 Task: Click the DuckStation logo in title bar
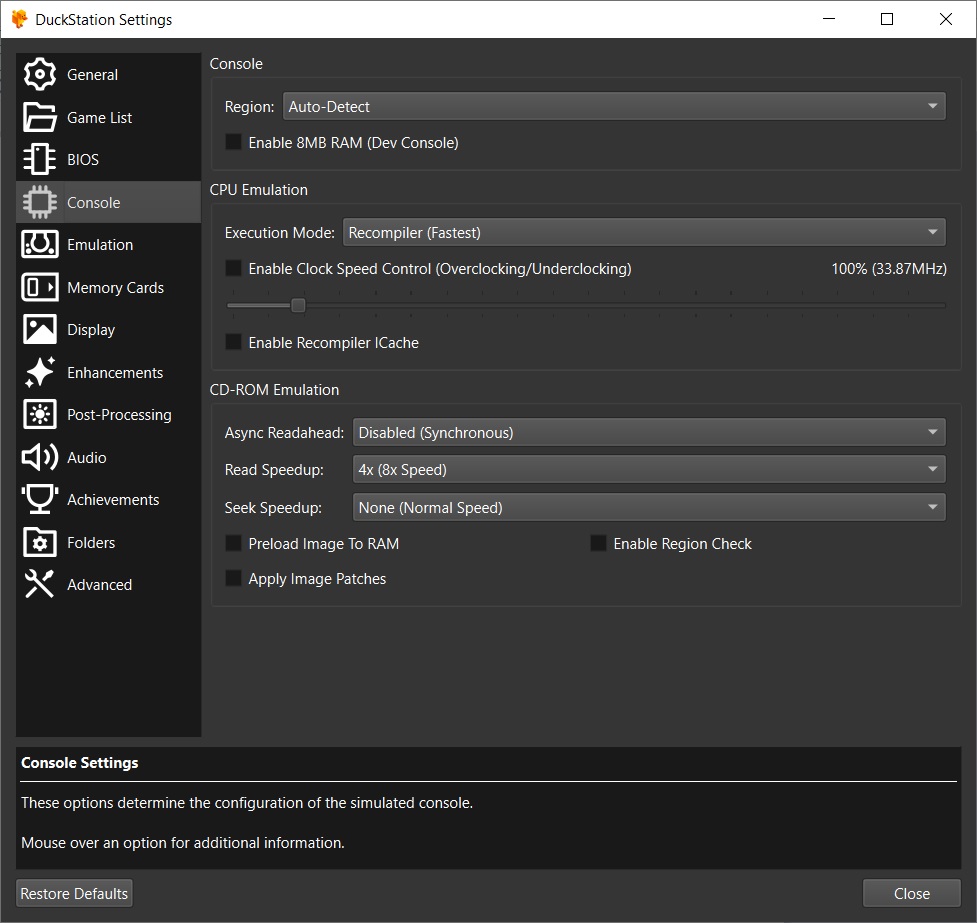[19, 19]
